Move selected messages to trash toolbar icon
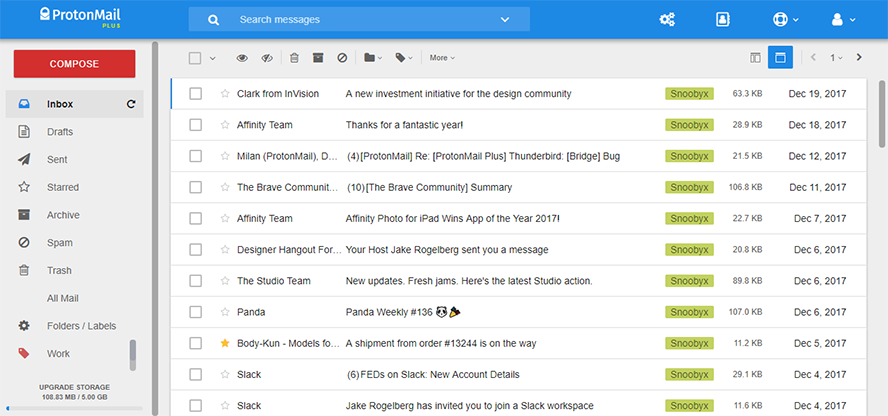Viewport: 888px width, 416px height. click(x=294, y=58)
